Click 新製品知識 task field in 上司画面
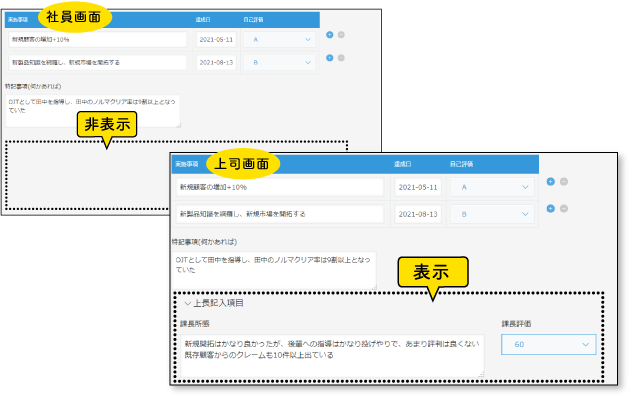Viewport: 632px width, 396px height. 280,214
